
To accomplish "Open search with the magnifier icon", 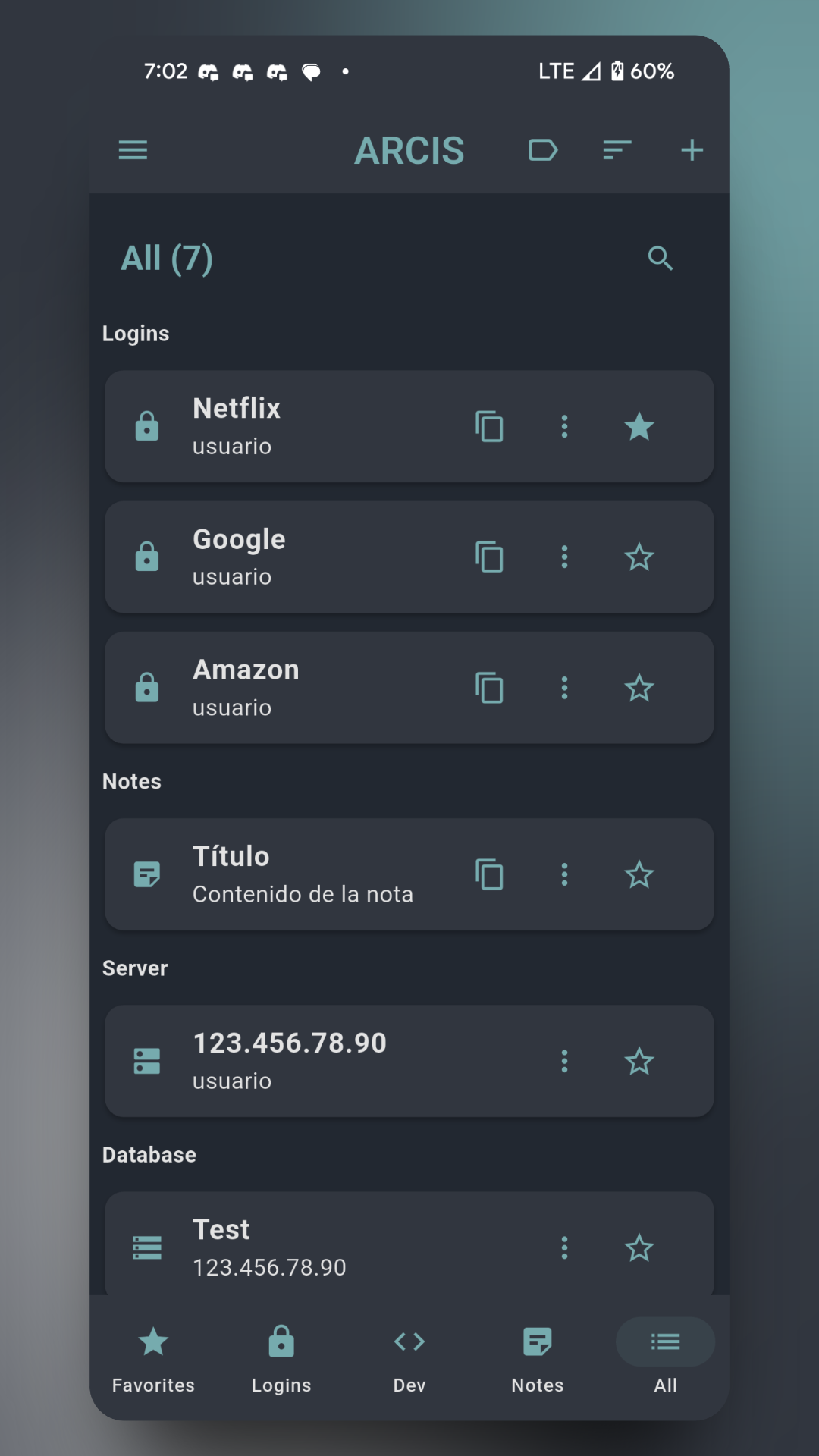I will (660, 259).
